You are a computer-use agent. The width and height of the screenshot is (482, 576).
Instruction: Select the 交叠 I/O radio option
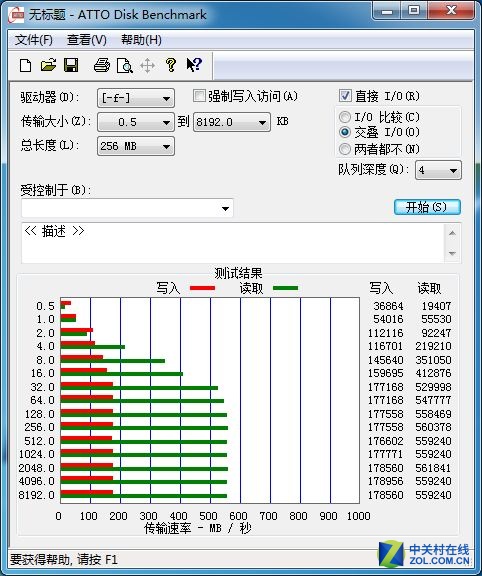pos(344,132)
